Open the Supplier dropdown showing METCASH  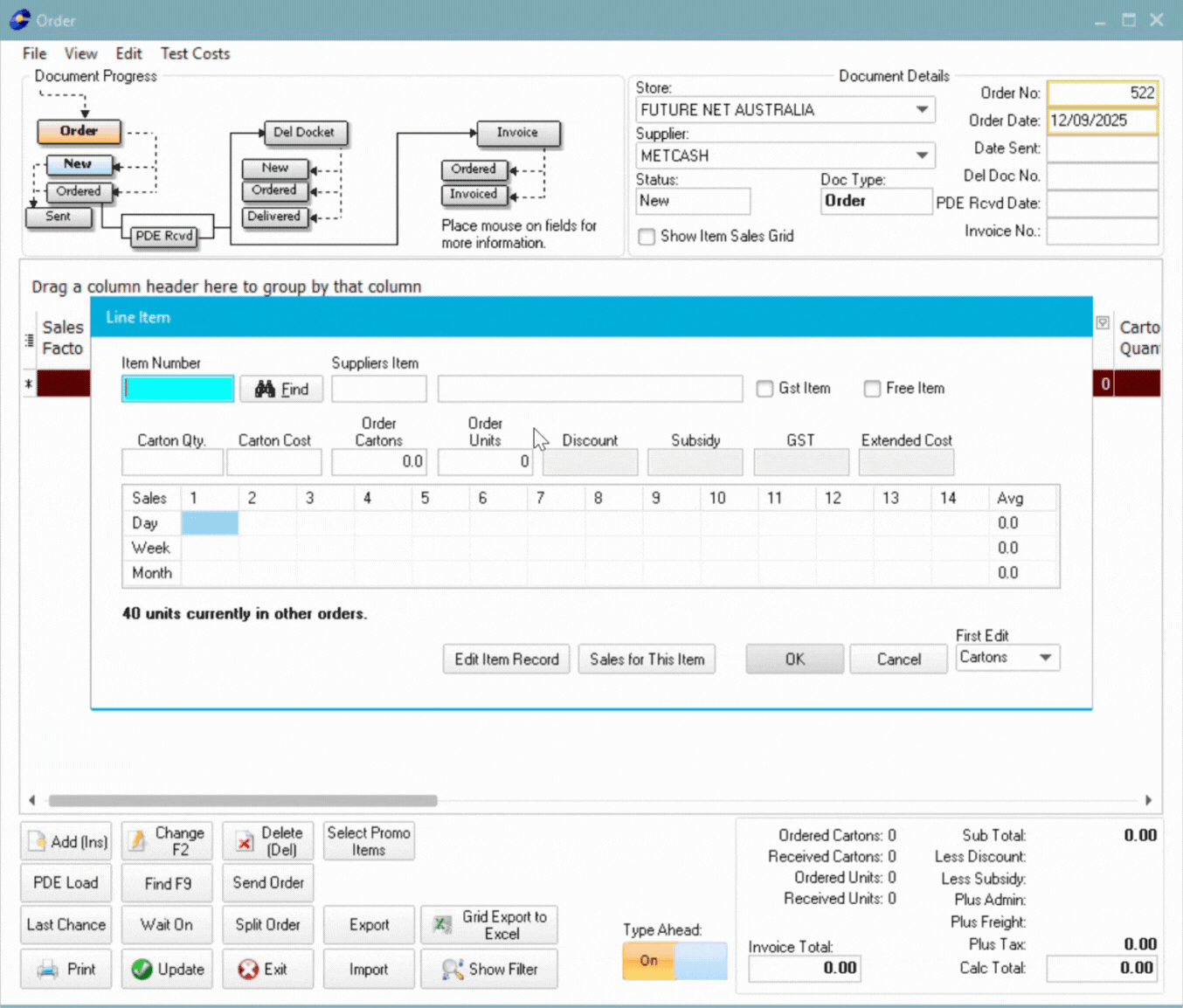pos(922,155)
